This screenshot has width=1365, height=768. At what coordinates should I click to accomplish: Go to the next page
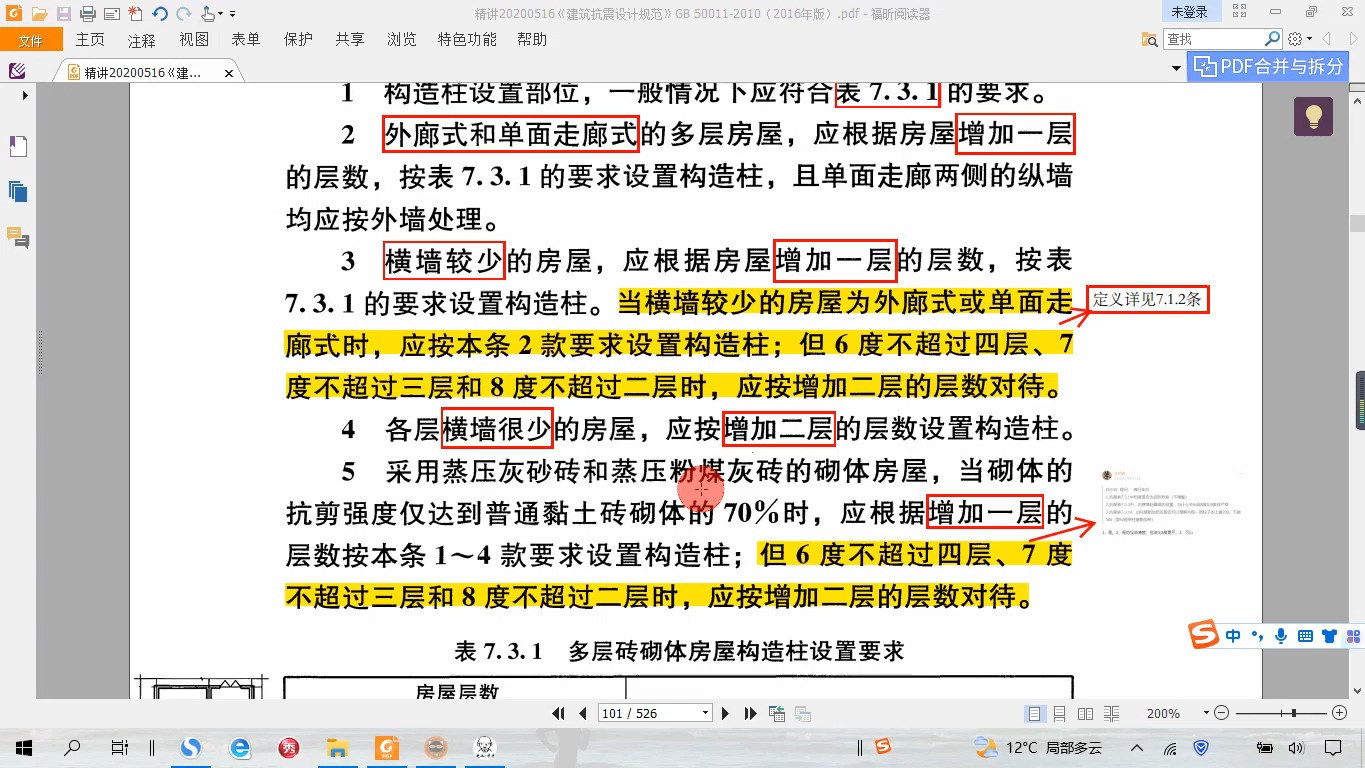coord(726,713)
